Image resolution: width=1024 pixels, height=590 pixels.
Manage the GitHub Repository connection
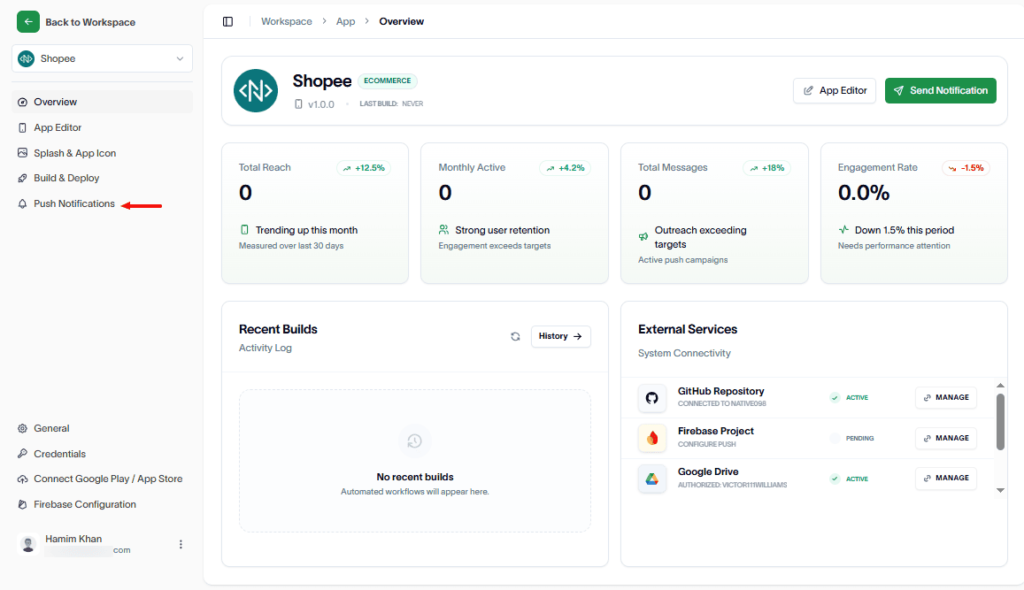tap(946, 397)
